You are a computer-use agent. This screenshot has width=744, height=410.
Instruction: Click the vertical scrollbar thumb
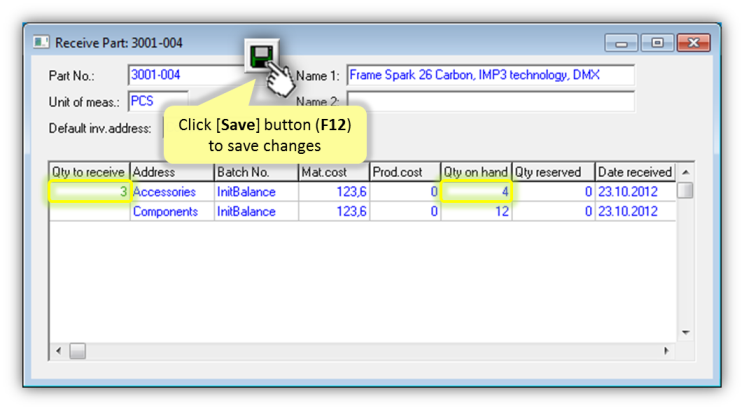685,190
